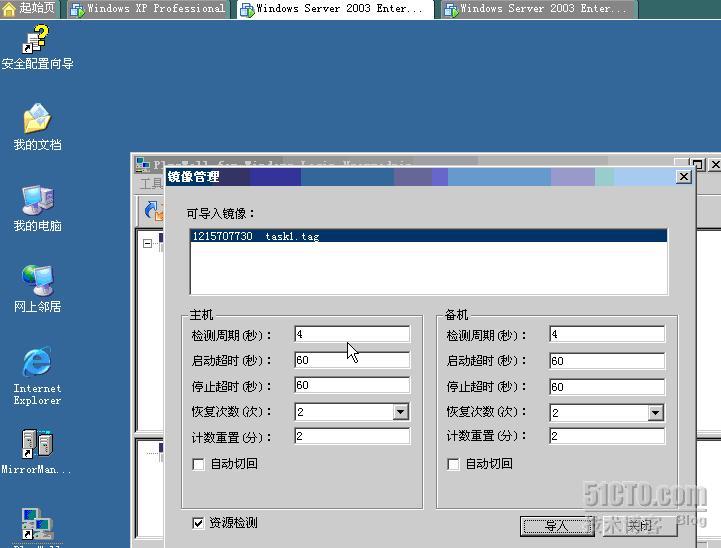Open 备机 恢复次数 dropdown
The width and height of the screenshot is (721, 548).
[655, 412]
